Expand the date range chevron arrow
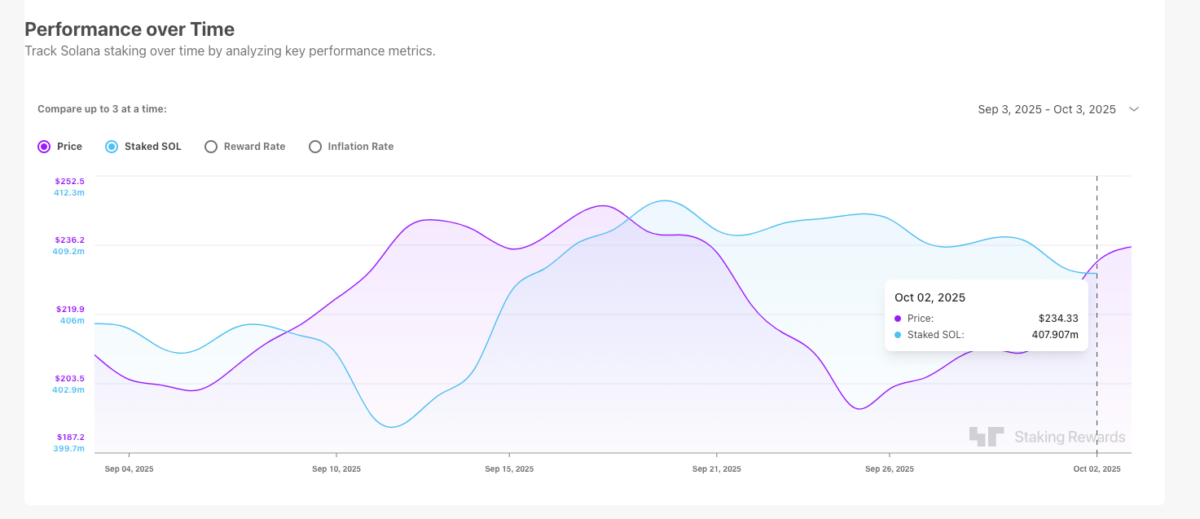Viewport: 1200px width, 519px height. [x=1134, y=110]
